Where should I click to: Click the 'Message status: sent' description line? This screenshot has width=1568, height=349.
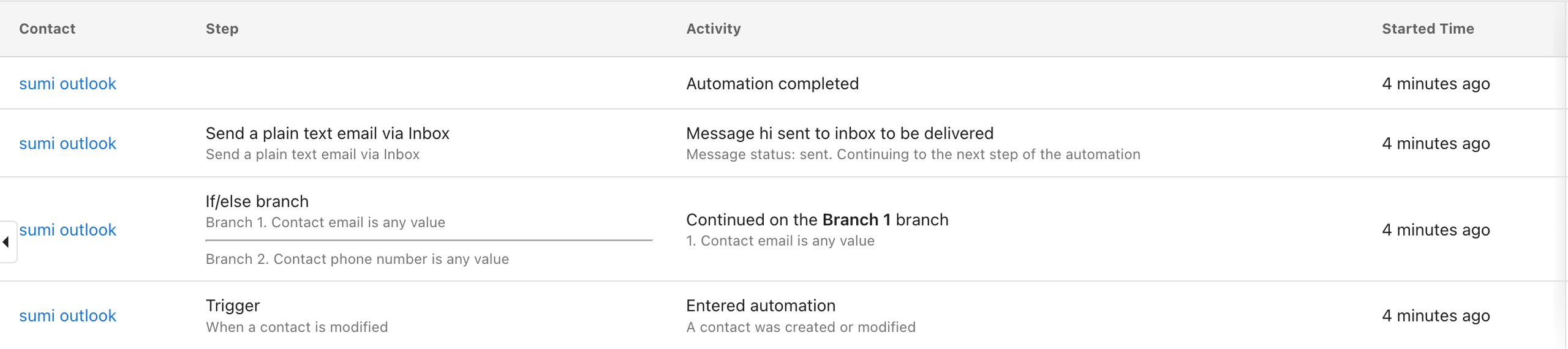[913, 154]
